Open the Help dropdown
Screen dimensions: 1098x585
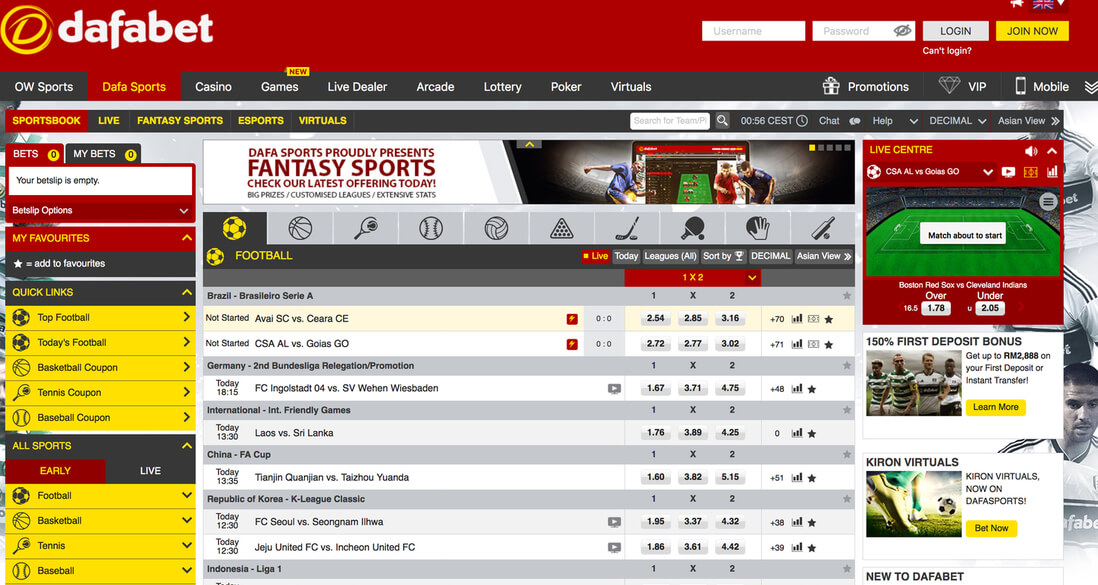[895, 121]
